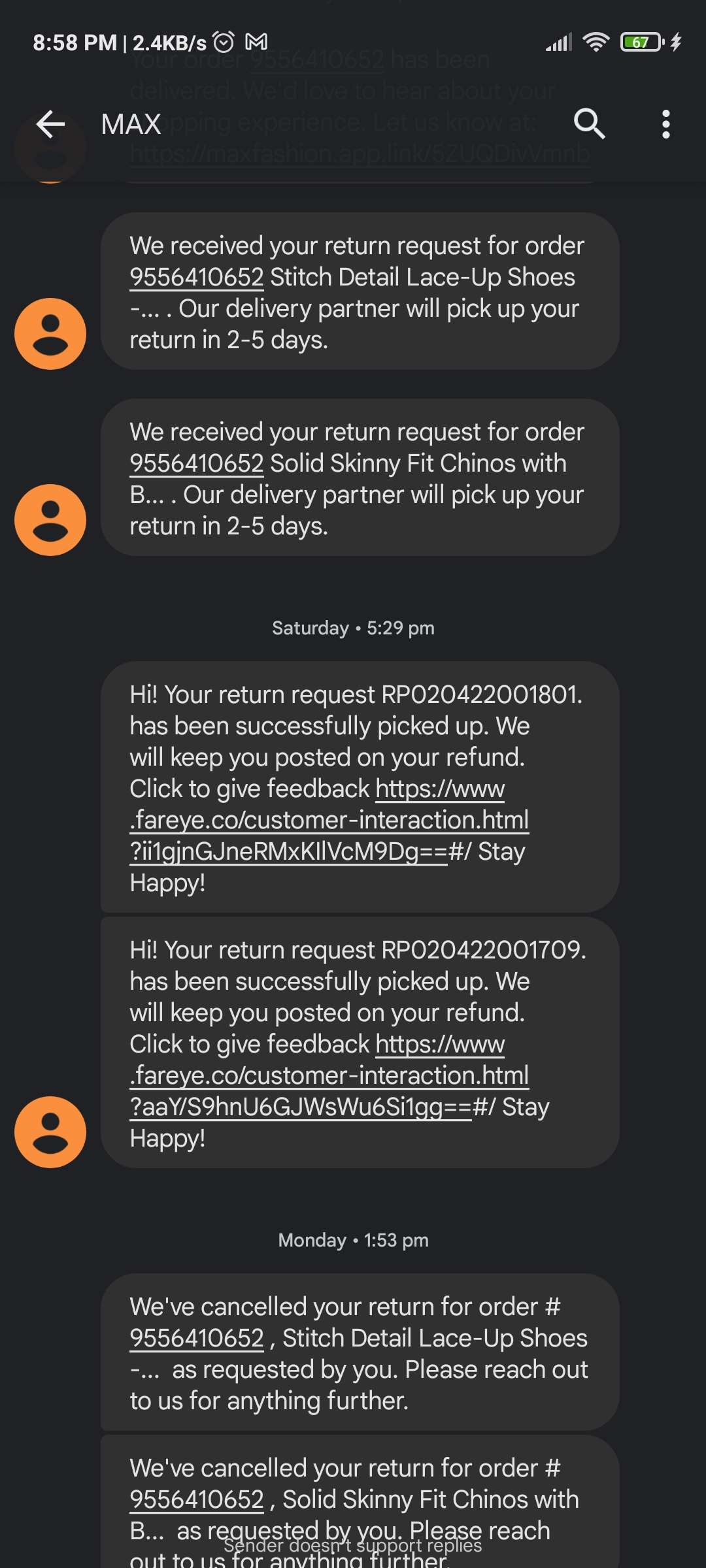The height and width of the screenshot is (1568, 706).
Task: Tap the battery indicator in status bar
Action: pyautogui.click(x=642, y=42)
